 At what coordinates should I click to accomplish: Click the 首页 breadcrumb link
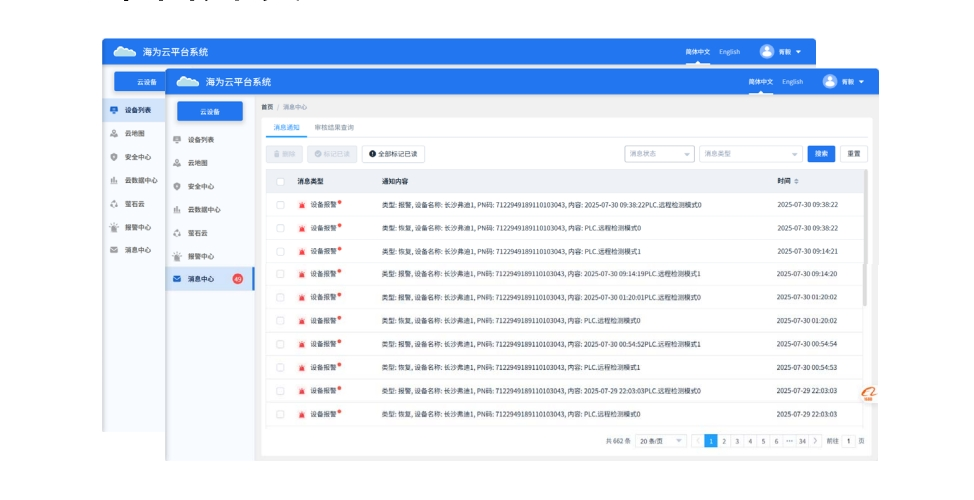[267, 107]
